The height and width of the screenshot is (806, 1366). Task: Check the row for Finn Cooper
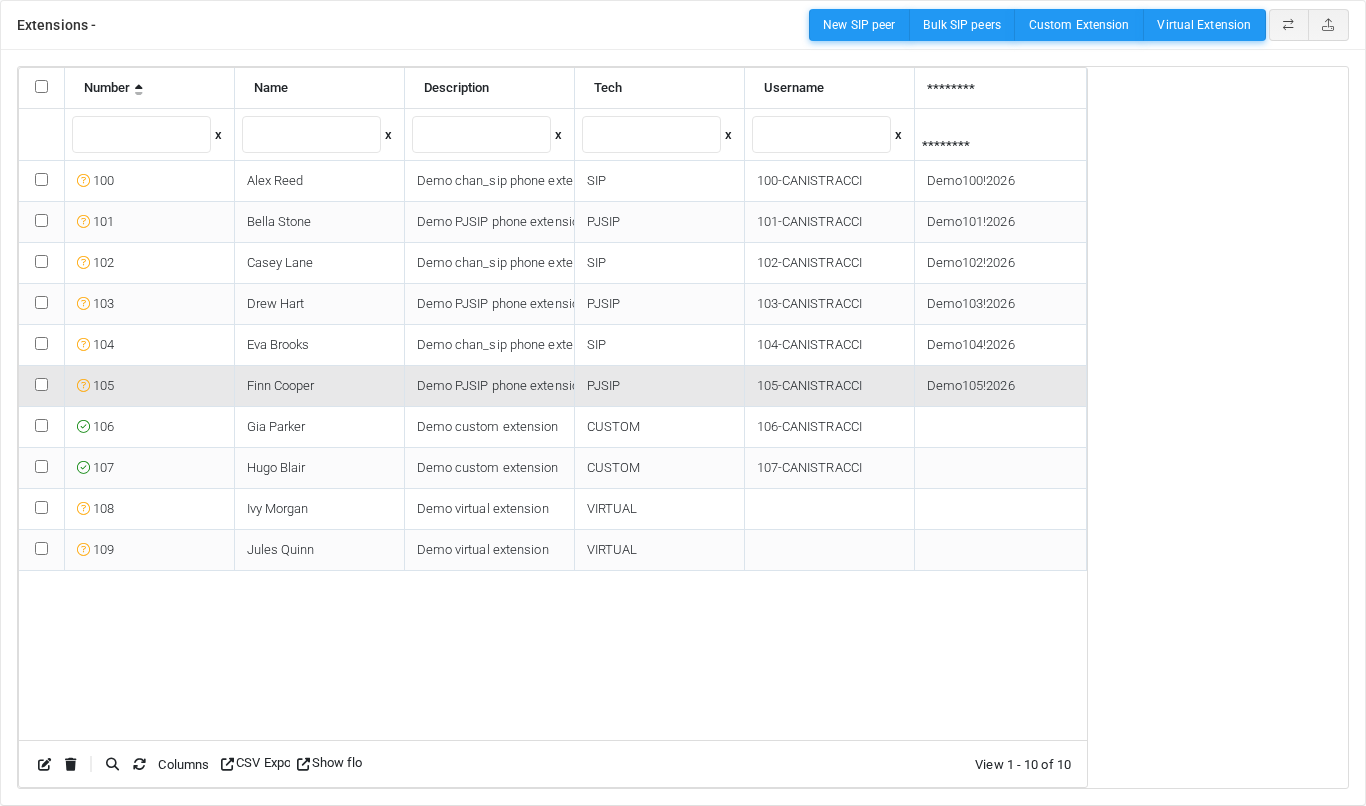[41, 385]
